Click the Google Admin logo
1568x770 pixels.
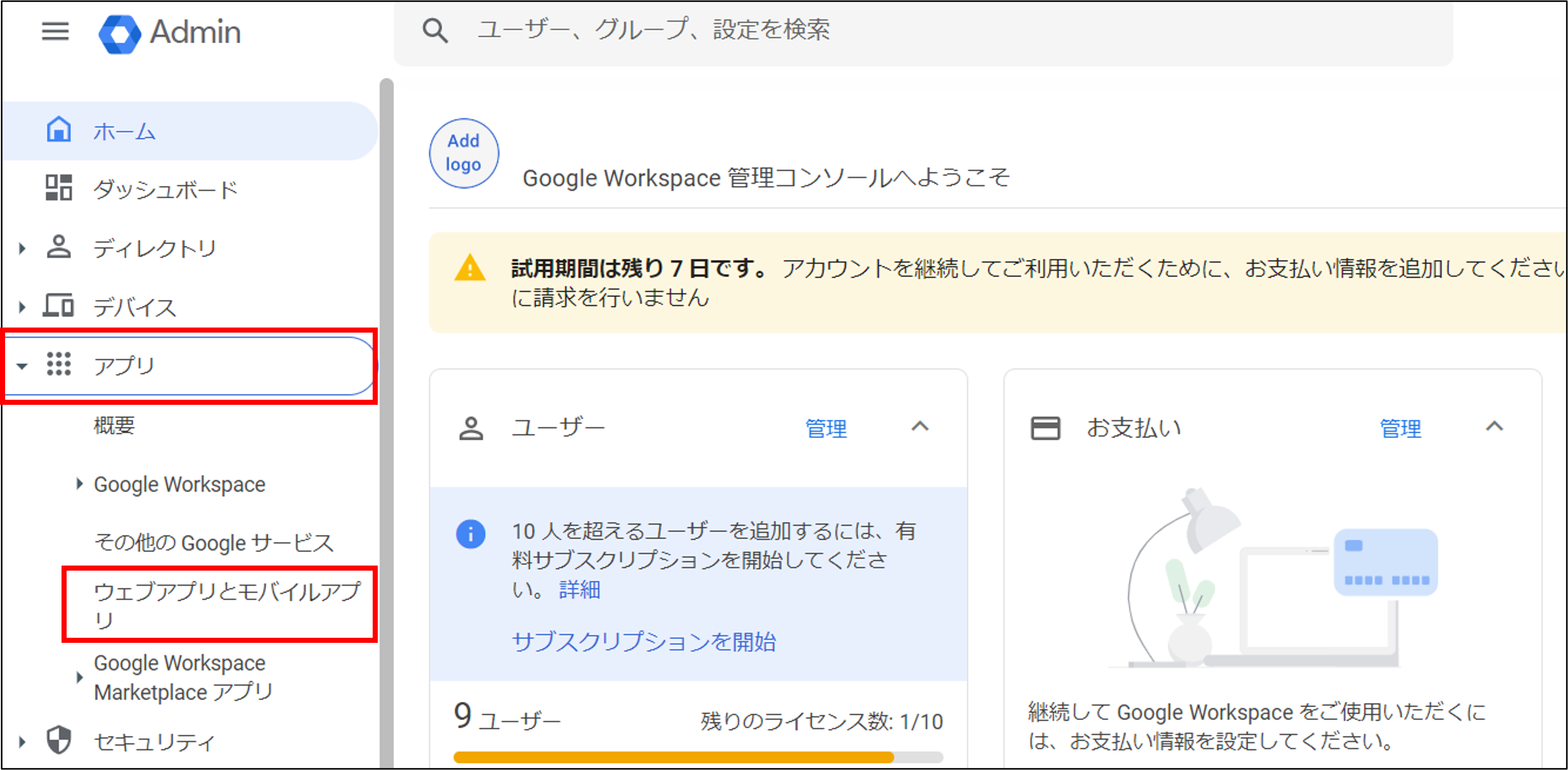click(119, 34)
